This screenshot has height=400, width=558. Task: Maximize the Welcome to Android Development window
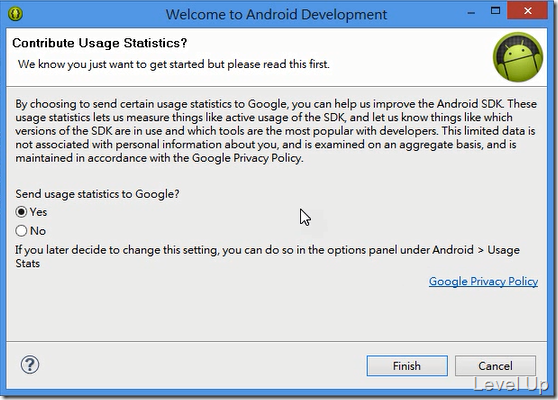(x=495, y=11)
